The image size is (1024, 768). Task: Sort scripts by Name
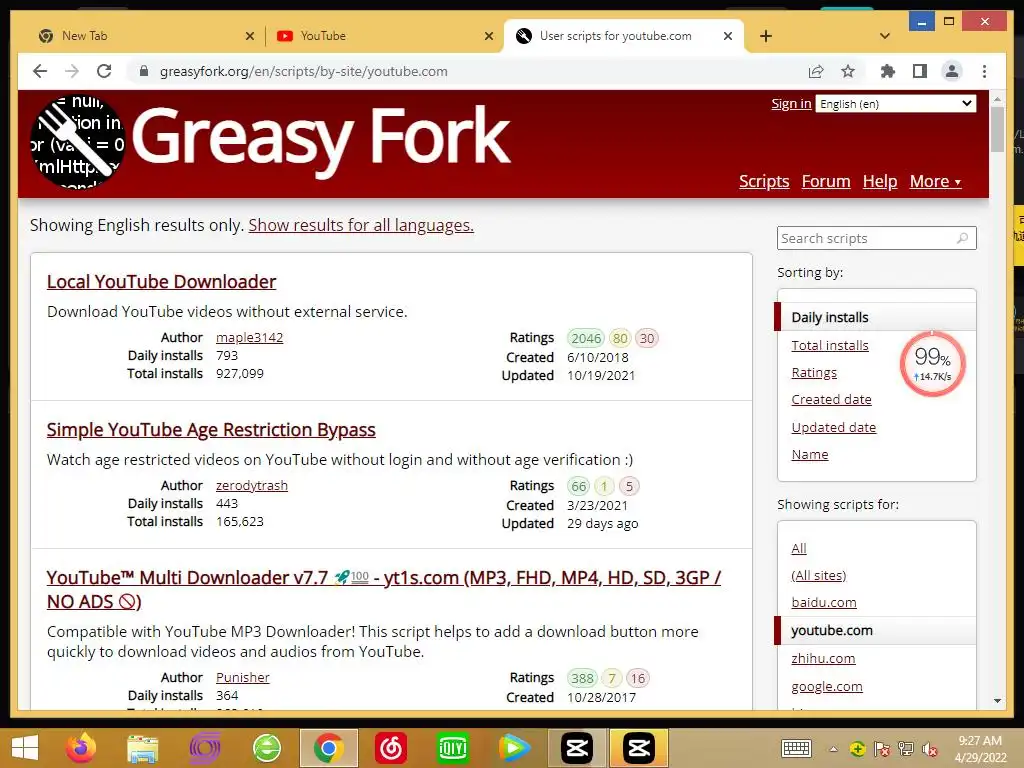[809, 455]
